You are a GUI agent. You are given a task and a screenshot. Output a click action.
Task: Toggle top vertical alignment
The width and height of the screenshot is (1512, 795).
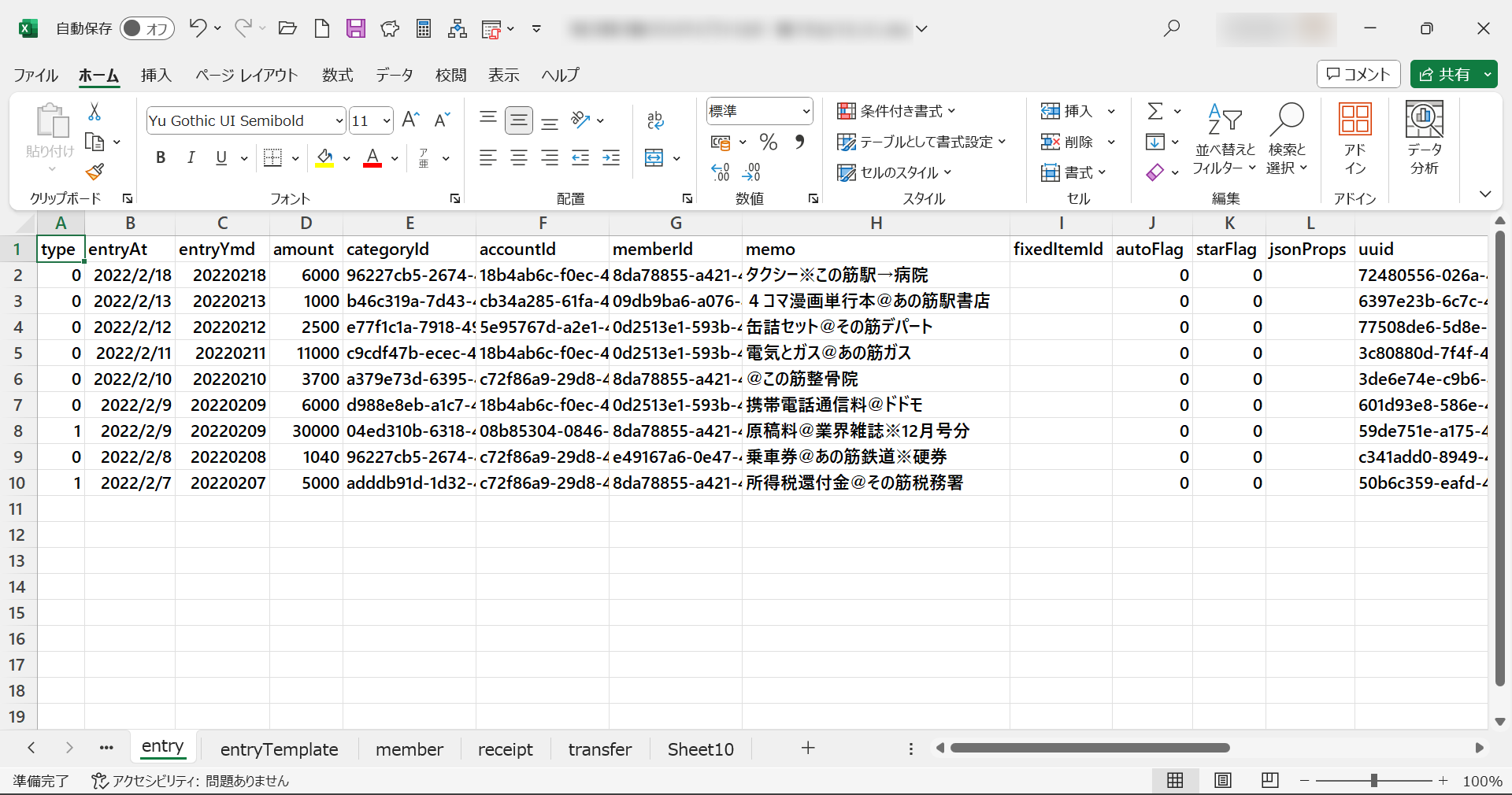pos(488,120)
